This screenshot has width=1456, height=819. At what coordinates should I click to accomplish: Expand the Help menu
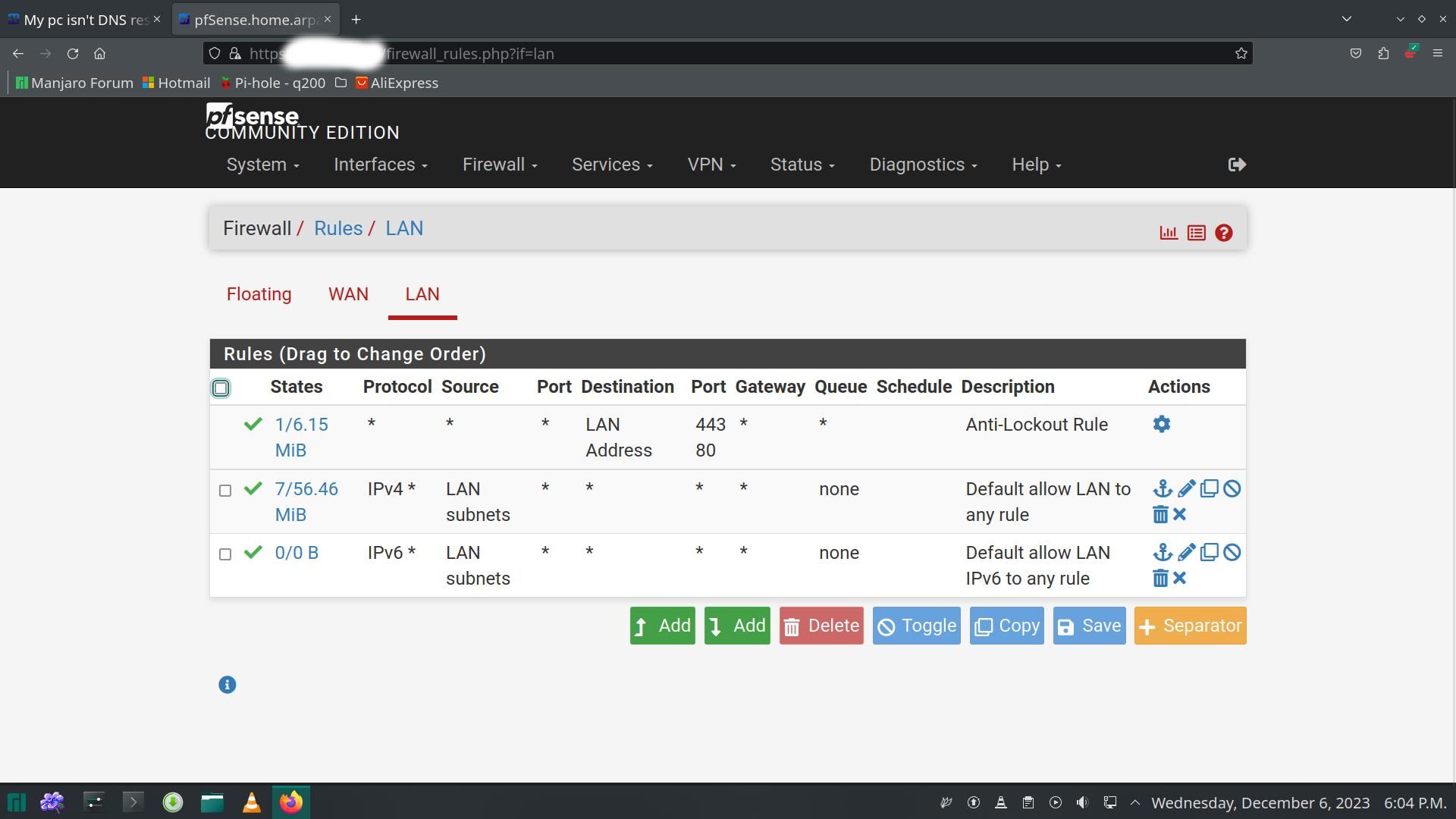[1036, 165]
